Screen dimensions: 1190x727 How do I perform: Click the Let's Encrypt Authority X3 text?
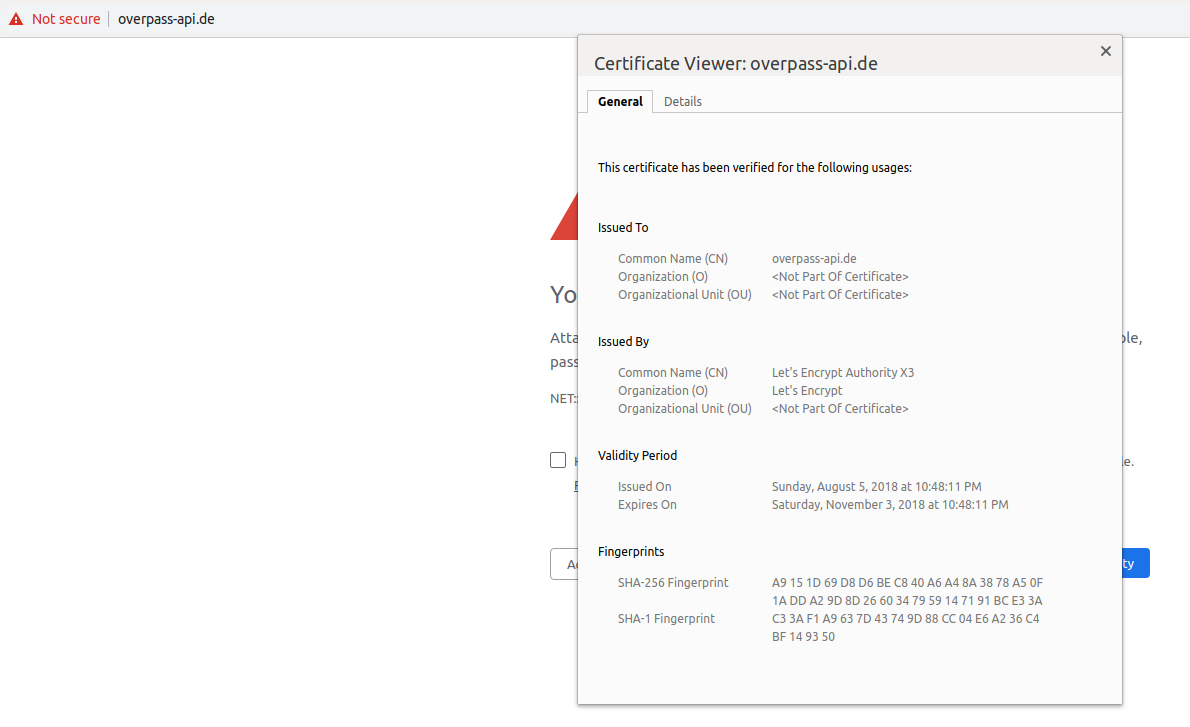click(843, 372)
